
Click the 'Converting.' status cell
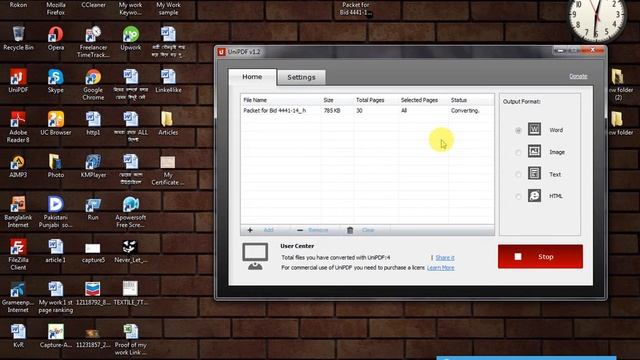point(465,111)
